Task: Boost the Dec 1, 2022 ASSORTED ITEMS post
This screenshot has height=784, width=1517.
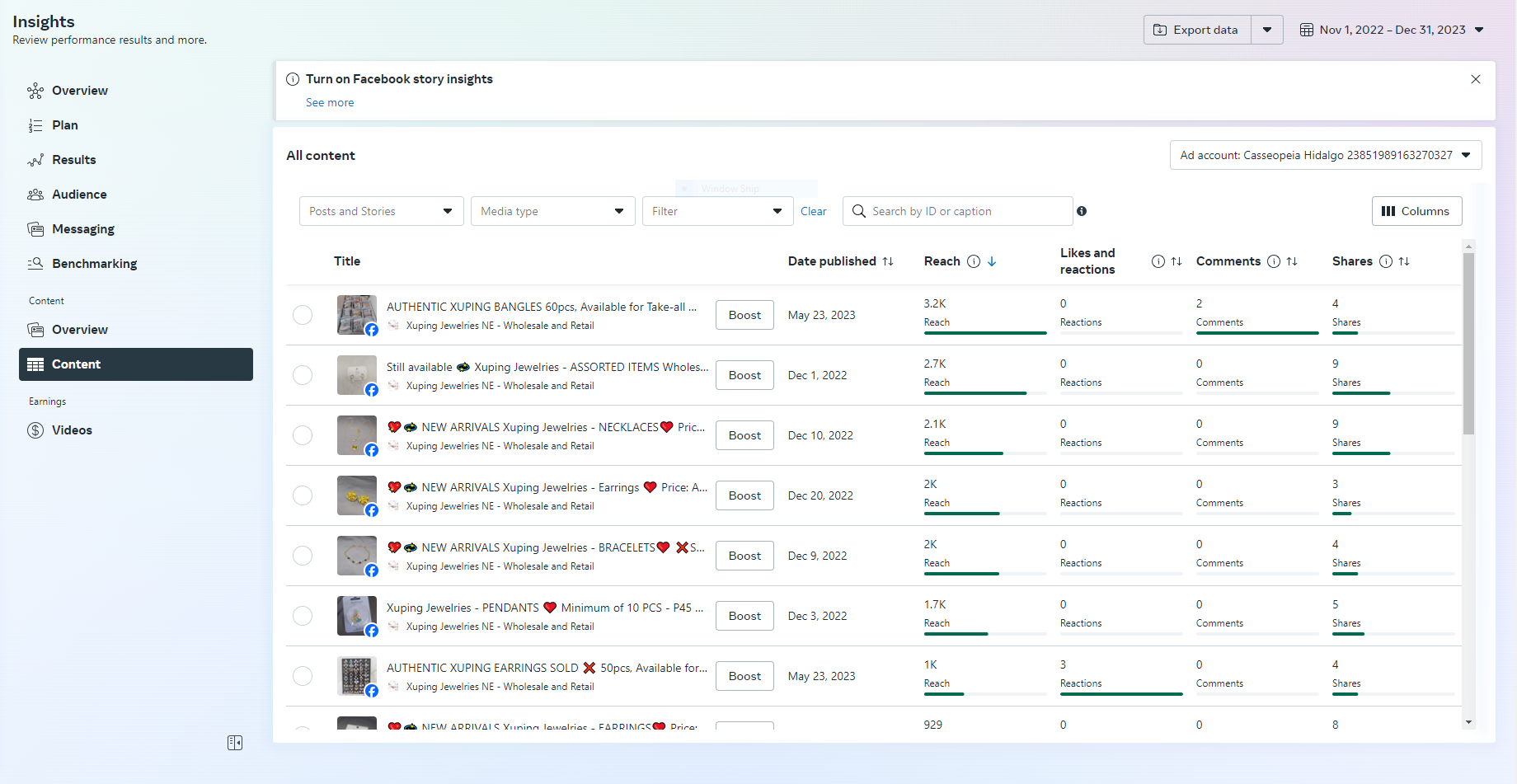Action: [744, 375]
